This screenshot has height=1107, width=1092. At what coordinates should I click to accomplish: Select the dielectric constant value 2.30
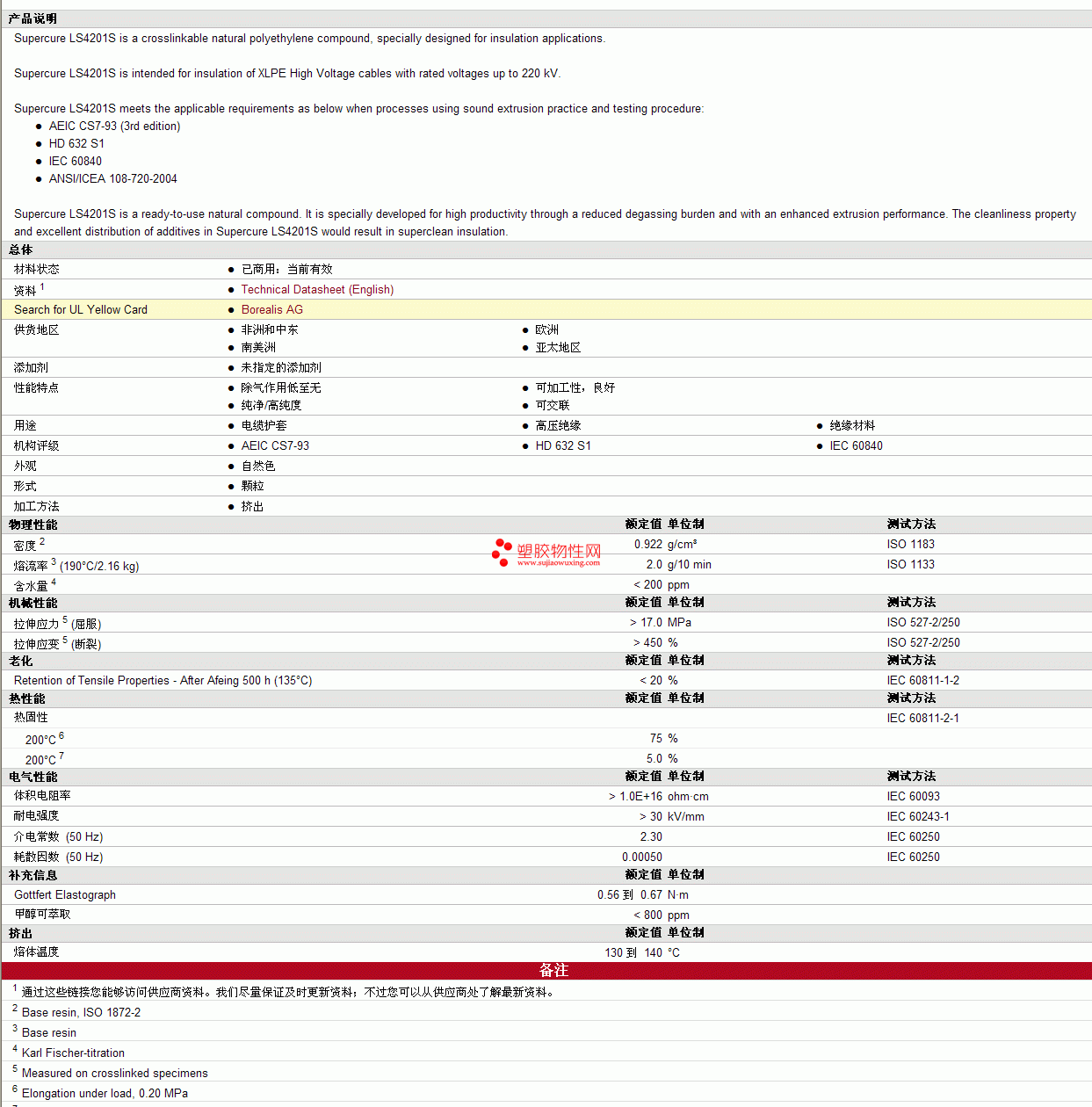(x=651, y=836)
